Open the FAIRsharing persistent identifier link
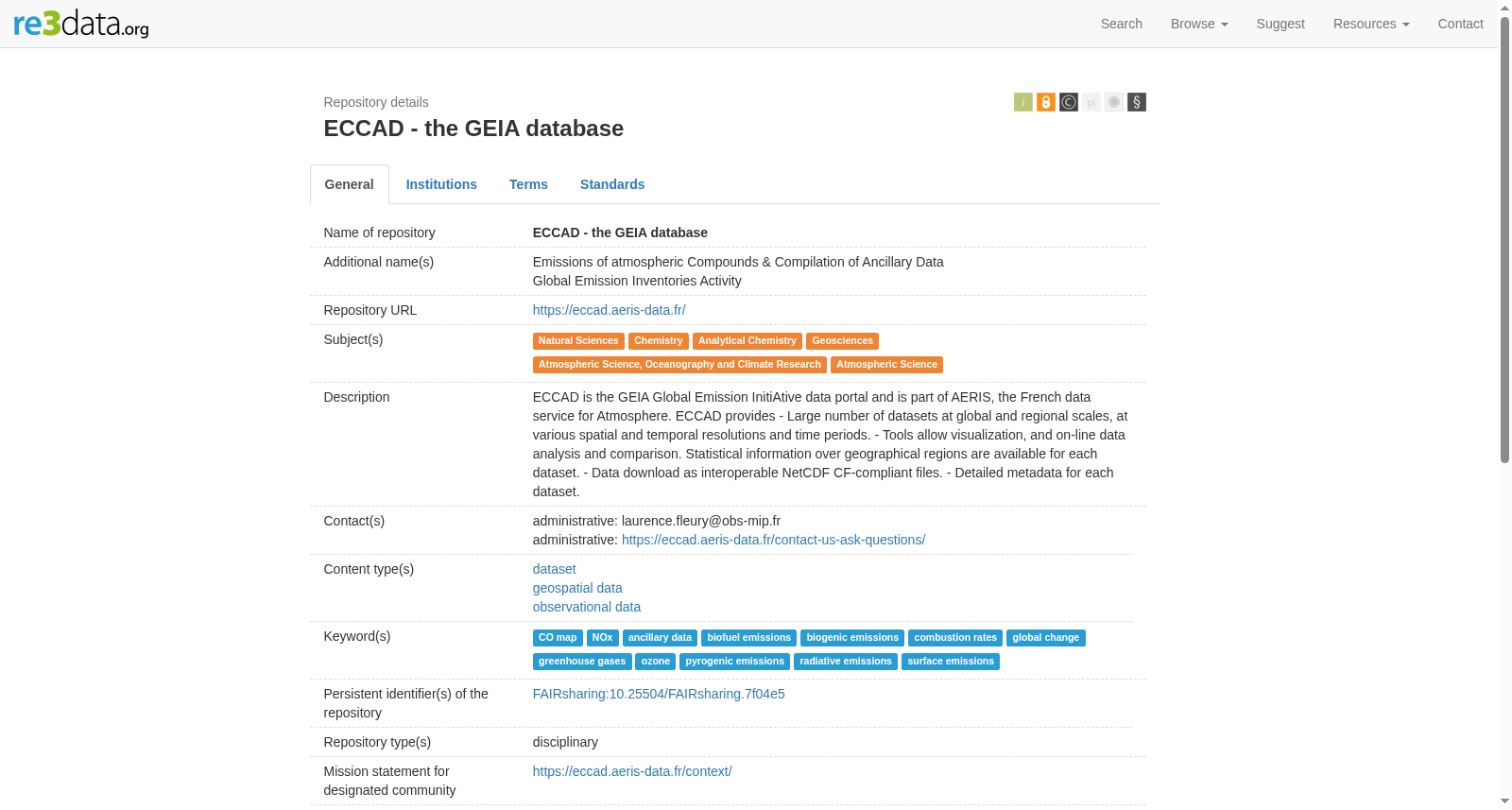Screen dimensions: 1512x810 [659, 694]
